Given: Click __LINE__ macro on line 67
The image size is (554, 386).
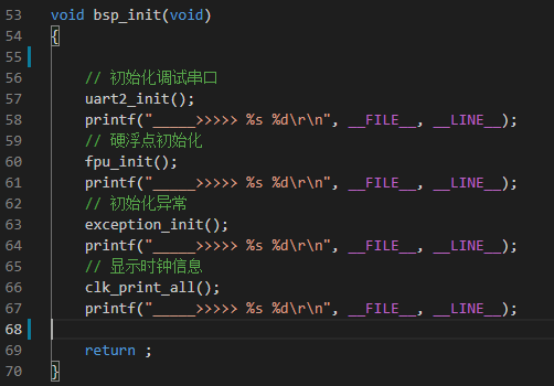Looking at the screenshot, I should (467, 309).
